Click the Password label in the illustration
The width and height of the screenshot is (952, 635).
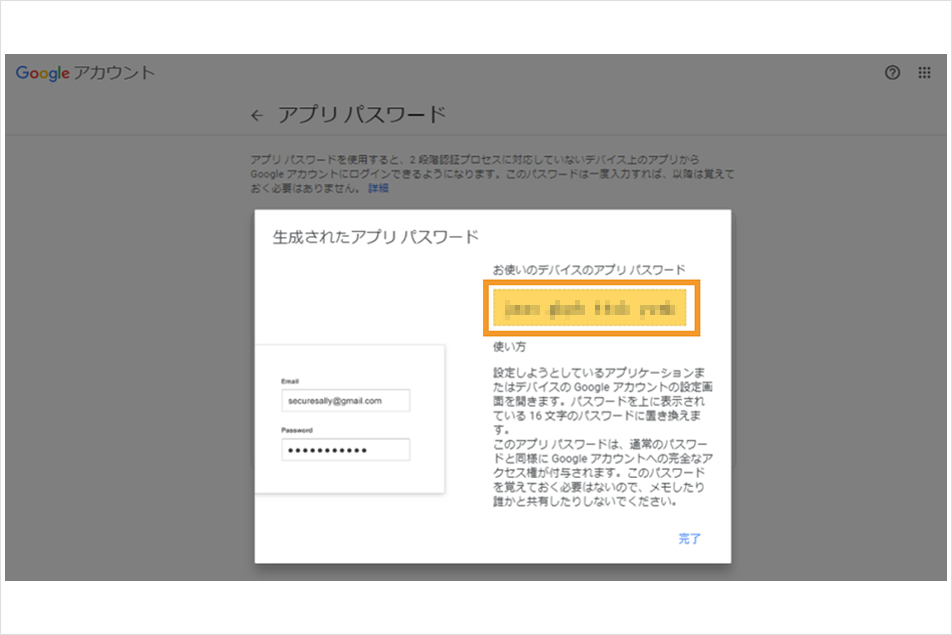pos(297,430)
